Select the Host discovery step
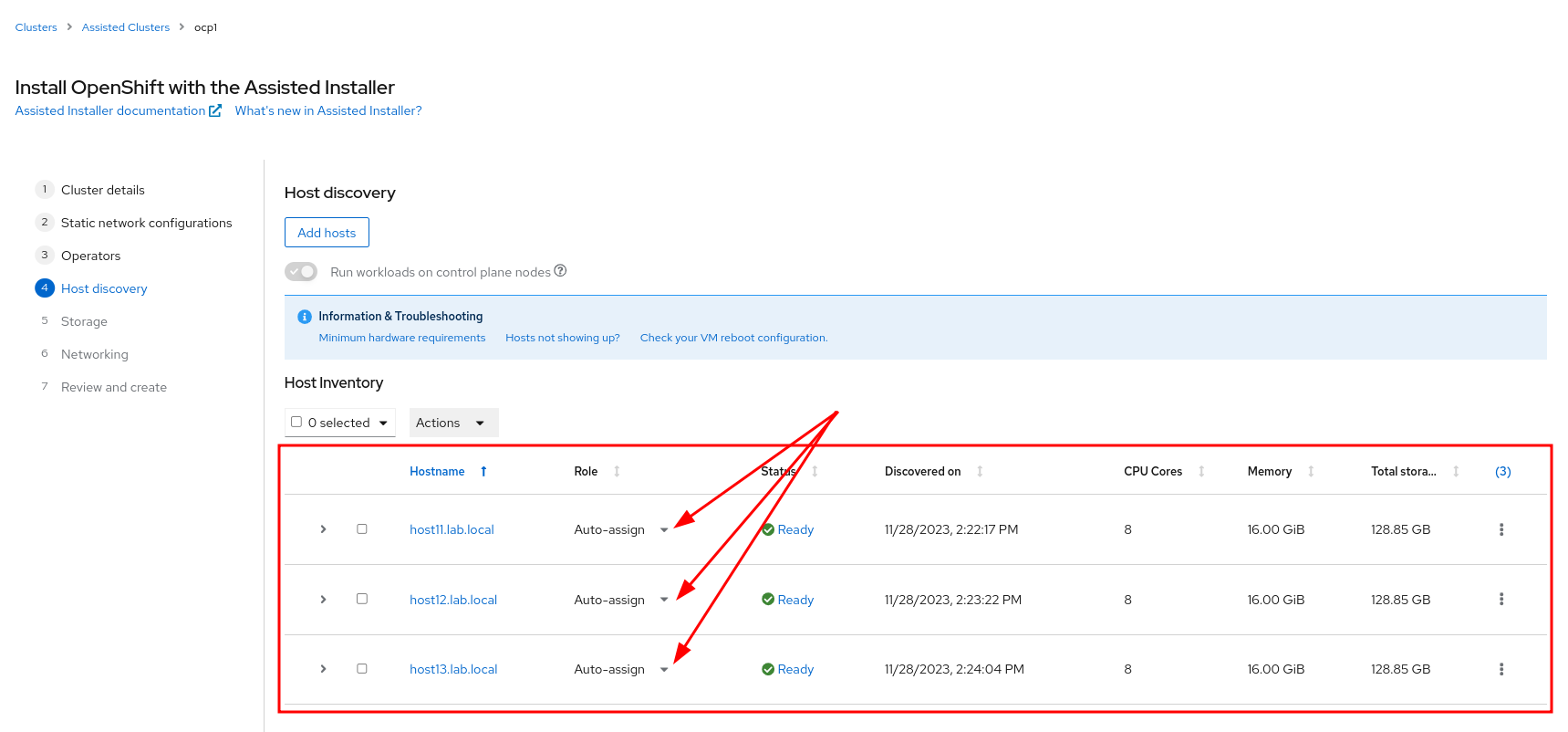1568x732 pixels. pyautogui.click(x=104, y=288)
